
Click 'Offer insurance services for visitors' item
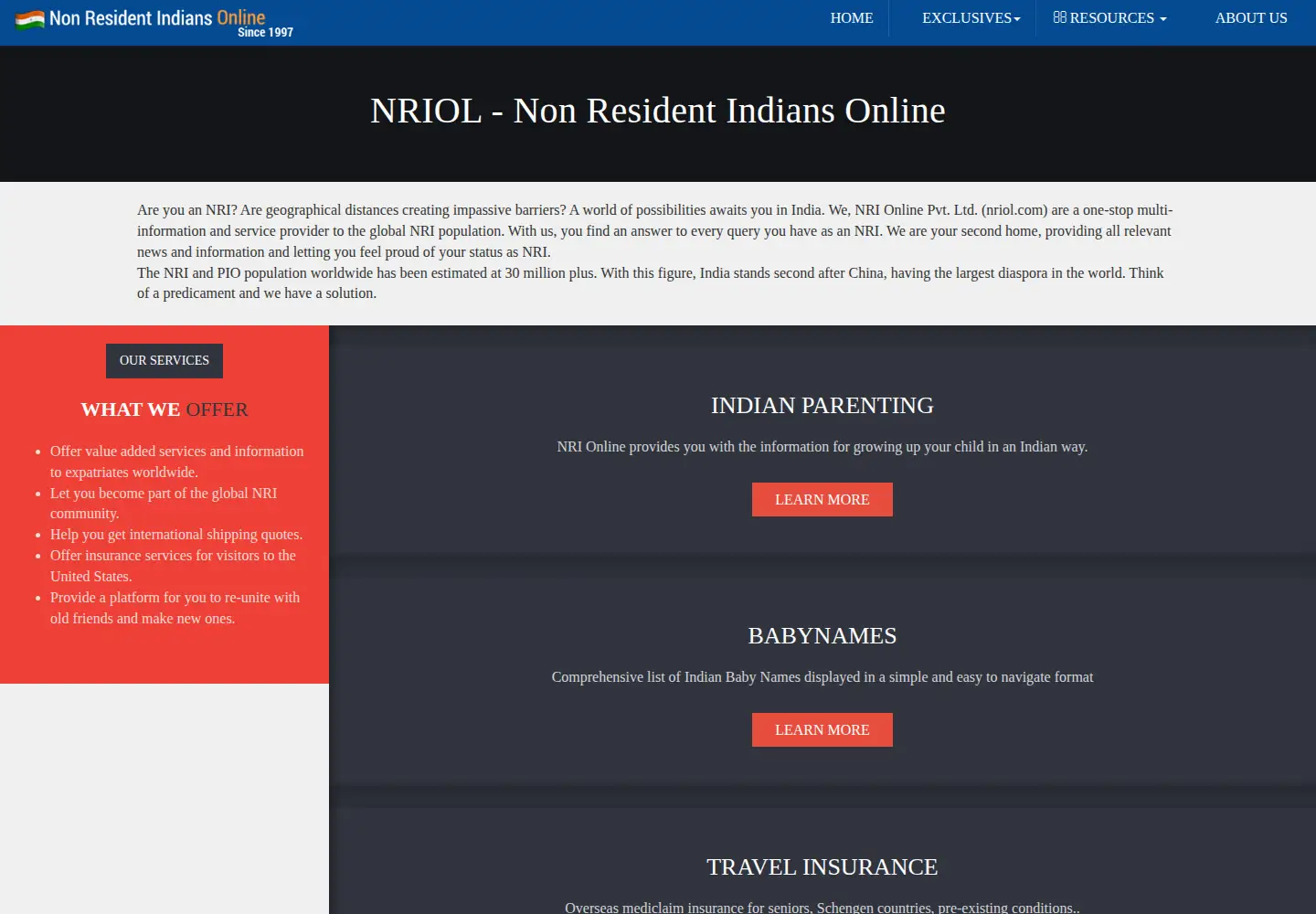tap(174, 566)
